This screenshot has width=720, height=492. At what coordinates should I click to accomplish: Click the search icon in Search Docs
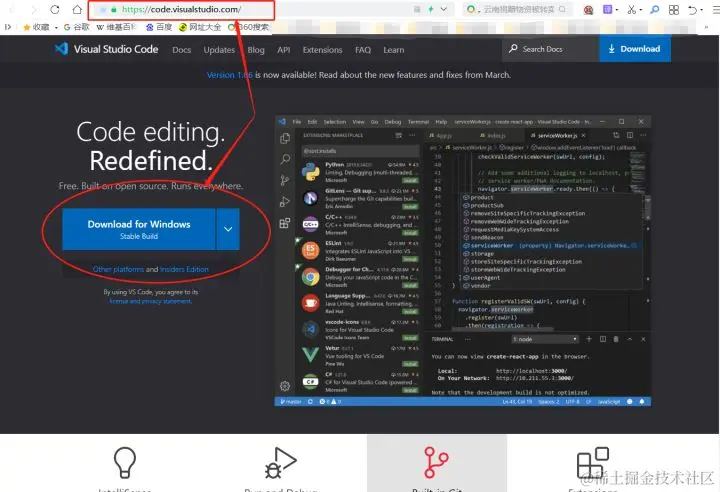coord(513,48)
